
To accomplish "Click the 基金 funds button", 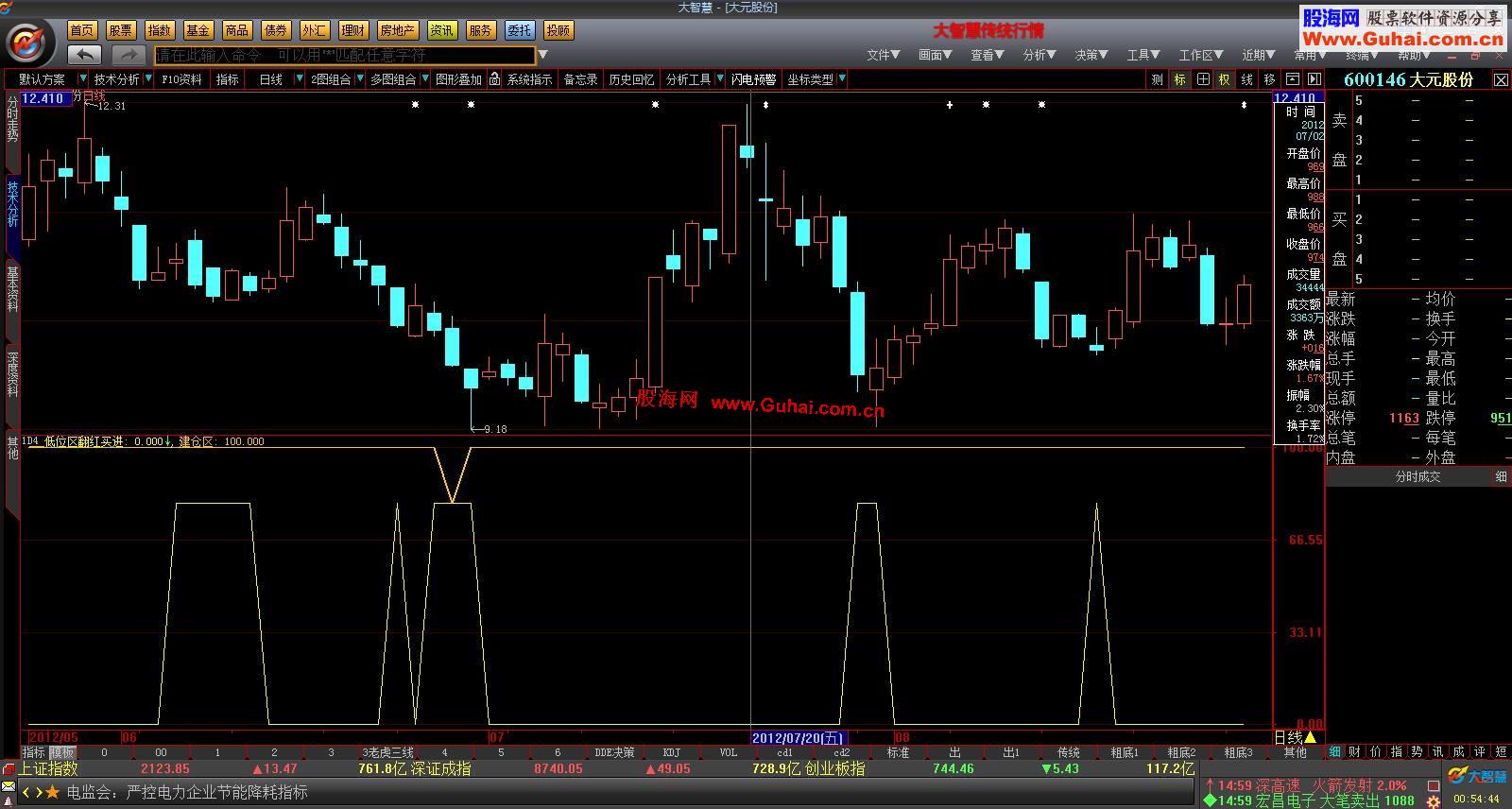I will (198, 30).
